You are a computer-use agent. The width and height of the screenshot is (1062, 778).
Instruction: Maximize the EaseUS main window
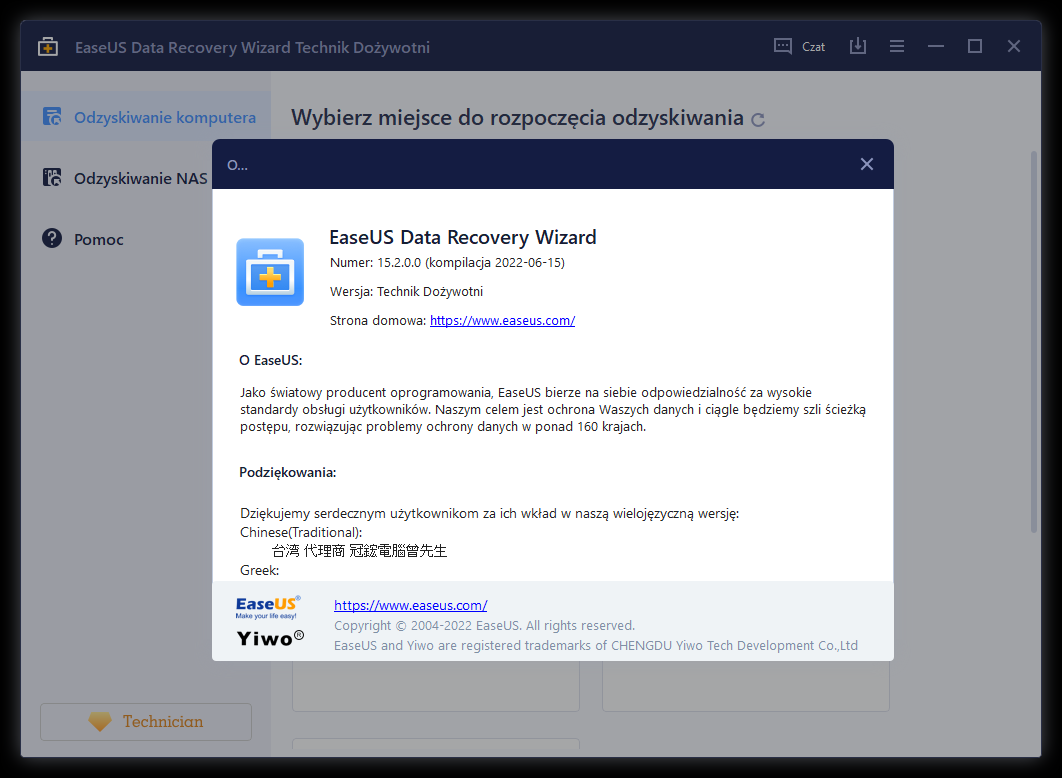pyautogui.click(x=975, y=46)
